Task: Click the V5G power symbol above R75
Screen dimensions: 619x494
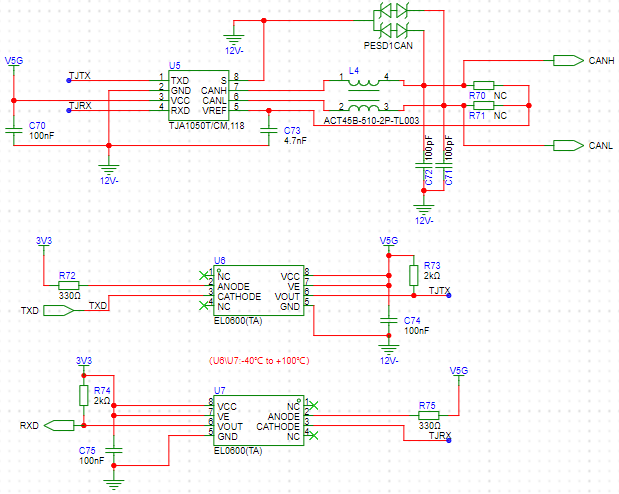Action: [459, 373]
